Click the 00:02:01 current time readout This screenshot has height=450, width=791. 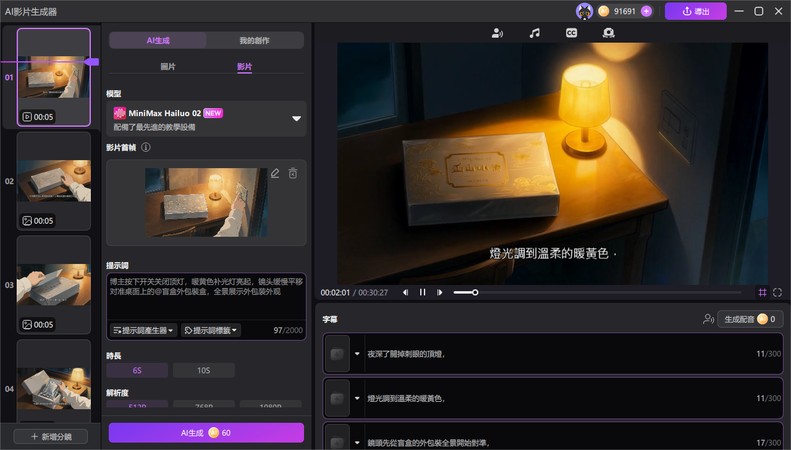[335, 293]
